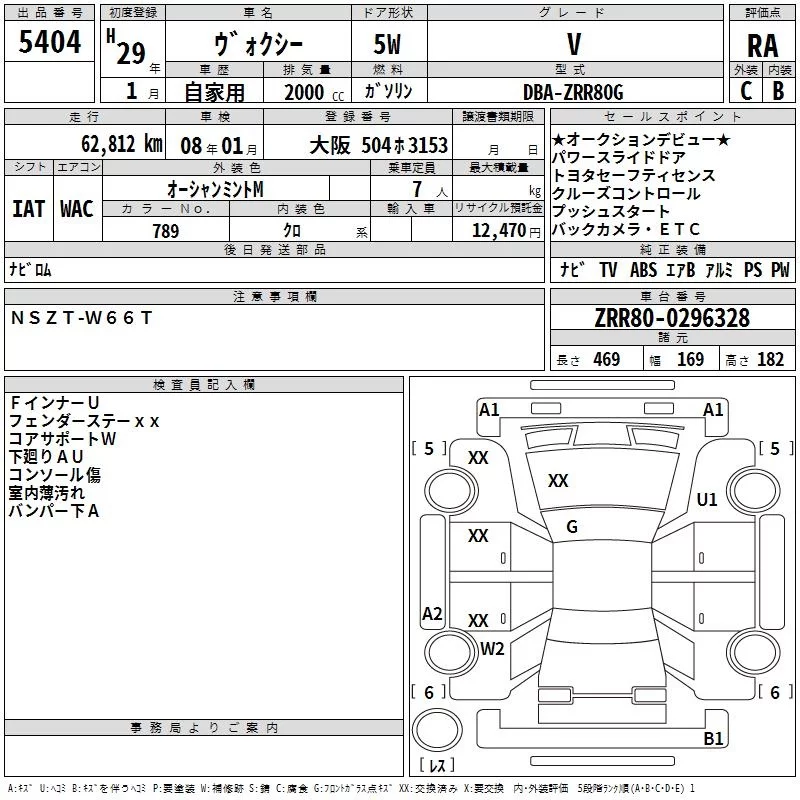Select the XX mark on the hood

558,481
